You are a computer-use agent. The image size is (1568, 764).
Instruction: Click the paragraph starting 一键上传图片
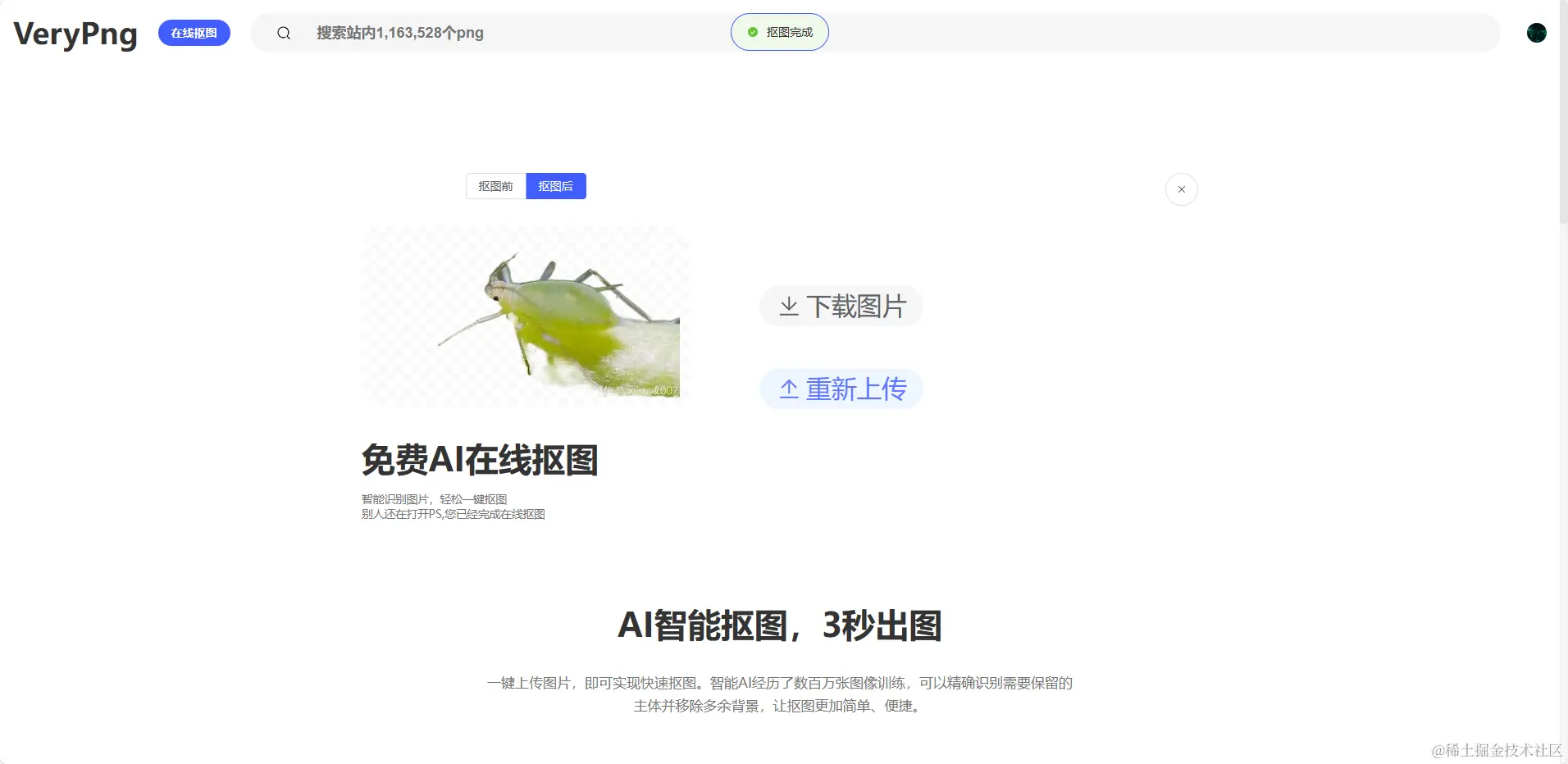tap(780, 694)
